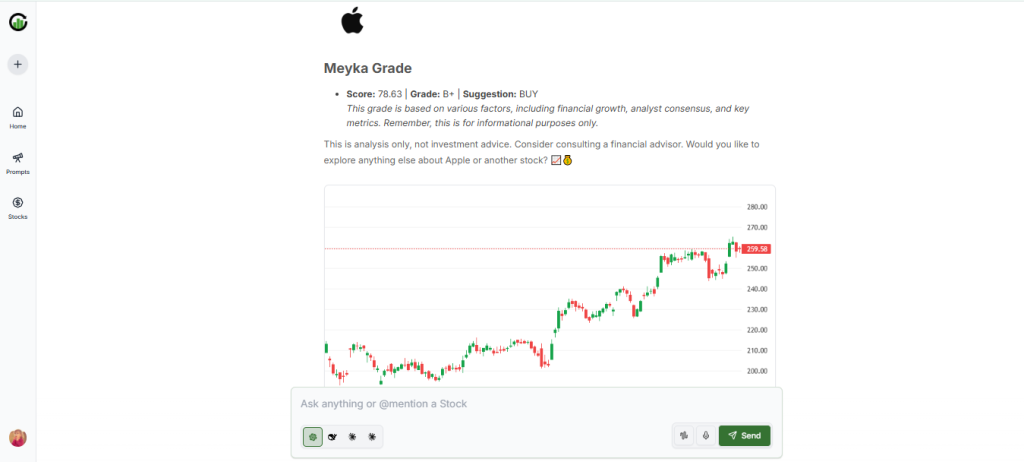Click the audio waveform icon beside the microphone

click(685, 435)
